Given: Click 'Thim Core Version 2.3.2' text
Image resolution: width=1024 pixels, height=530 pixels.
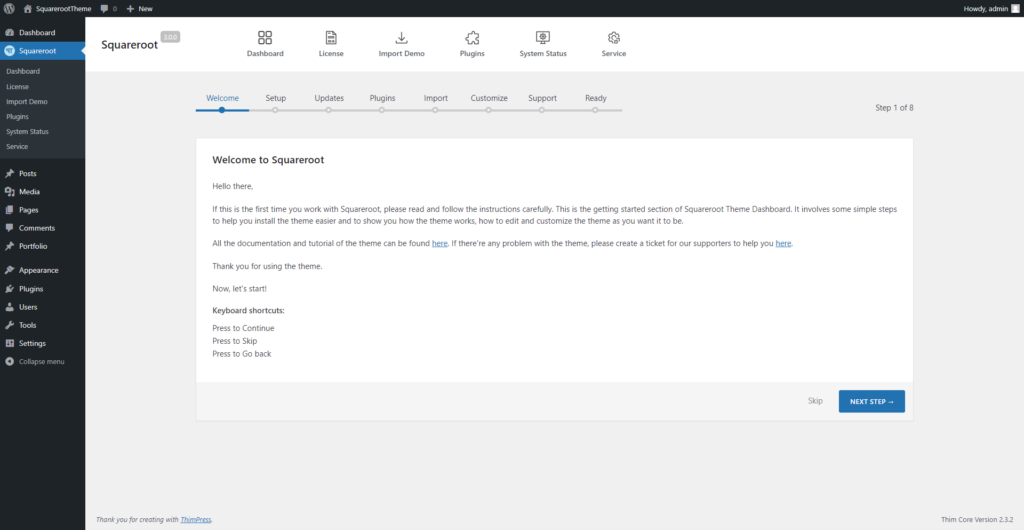Looking at the screenshot, I should (977, 520).
